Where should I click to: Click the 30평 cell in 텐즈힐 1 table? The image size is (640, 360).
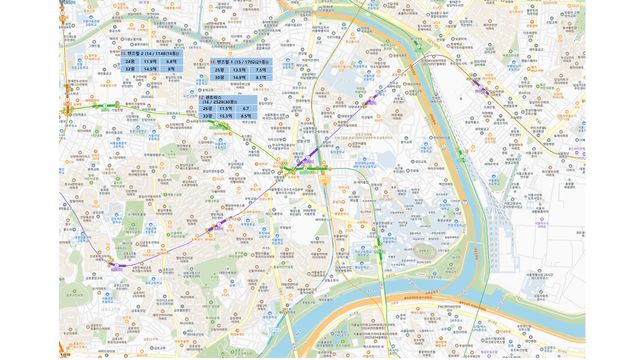pos(219,78)
